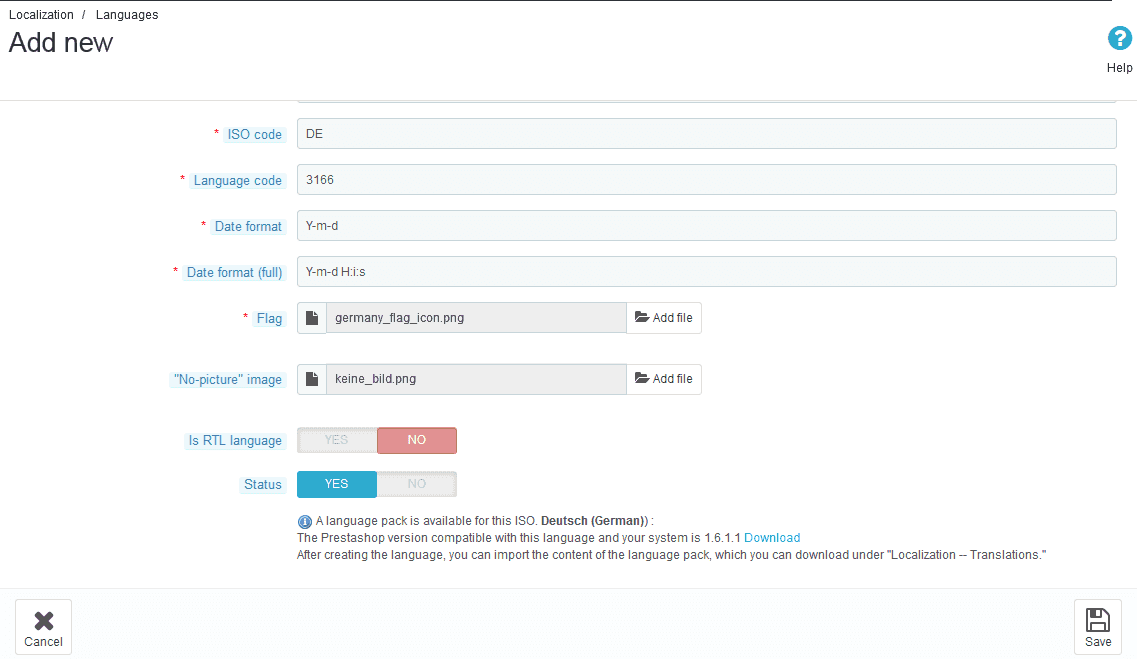The image size is (1137, 659).
Task: Click the Help question mark icon
Action: click(1119, 39)
